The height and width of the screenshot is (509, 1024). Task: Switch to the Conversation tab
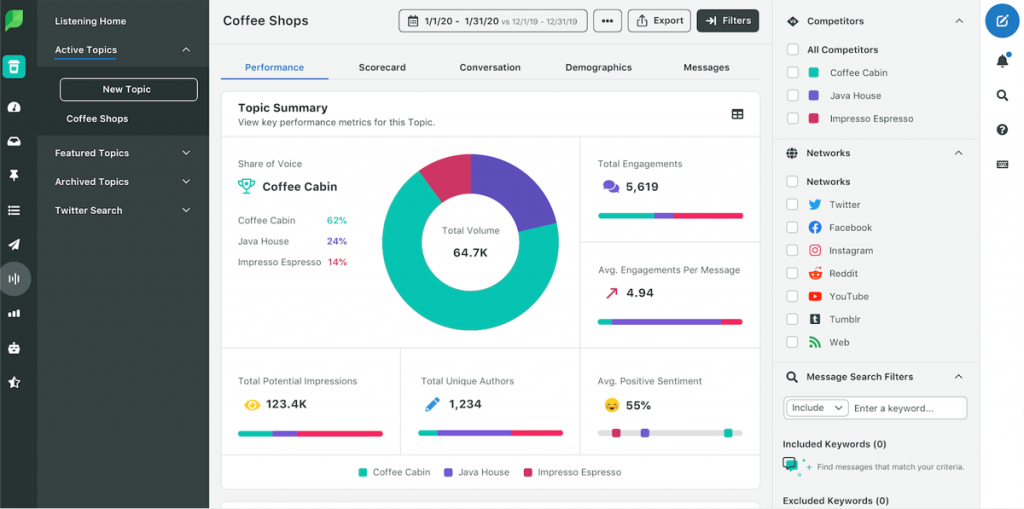click(x=490, y=67)
